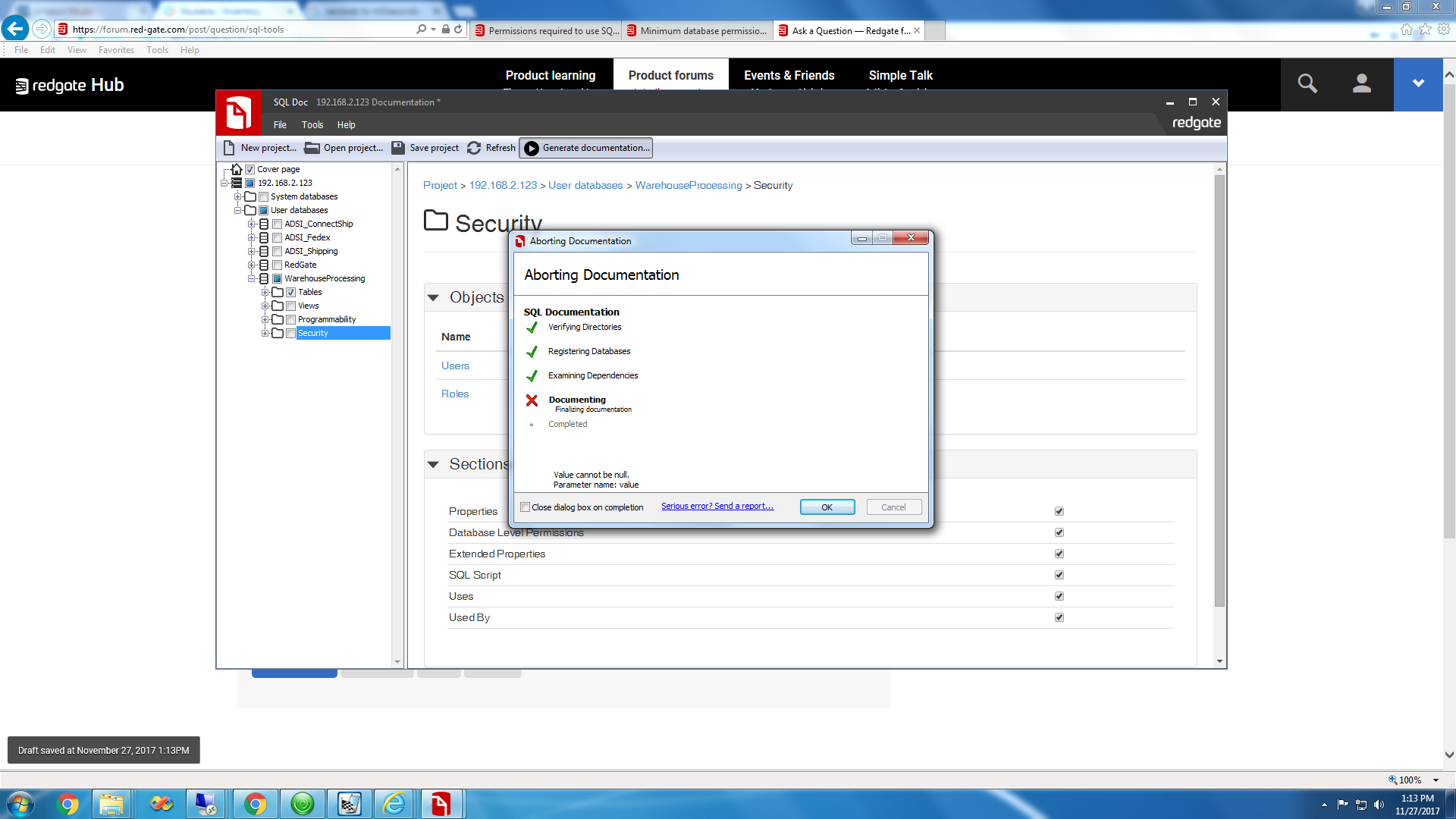Expand the Programmability folder node
The height and width of the screenshot is (819, 1456).
coord(265,319)
